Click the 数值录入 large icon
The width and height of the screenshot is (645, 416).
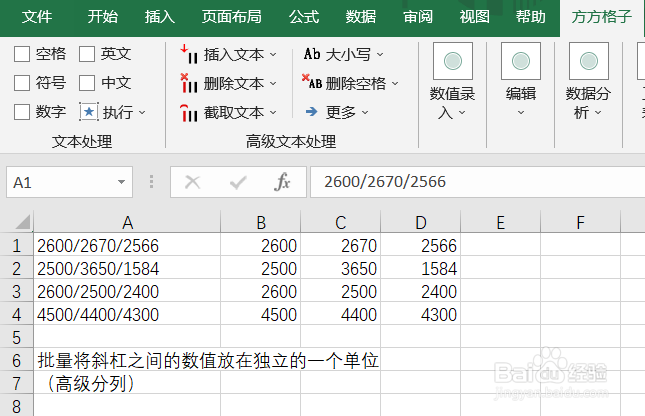tap(453, 61)
